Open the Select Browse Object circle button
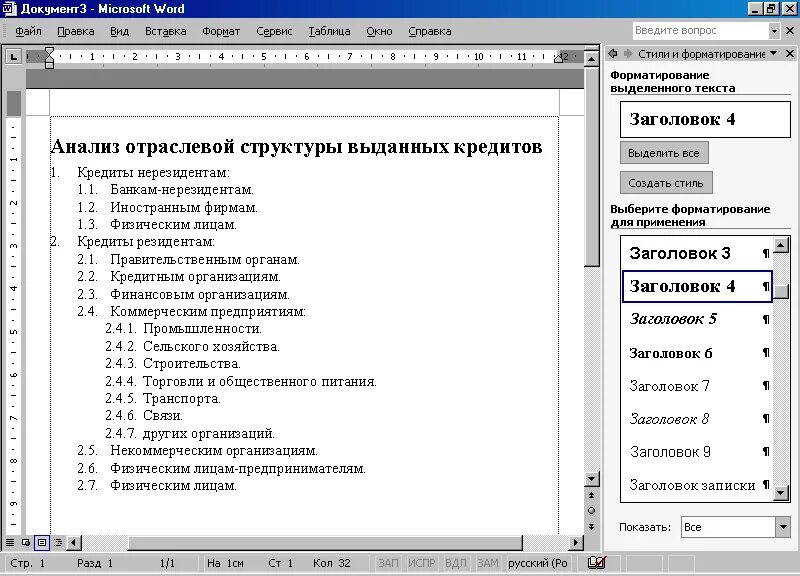 click(591, 510)
